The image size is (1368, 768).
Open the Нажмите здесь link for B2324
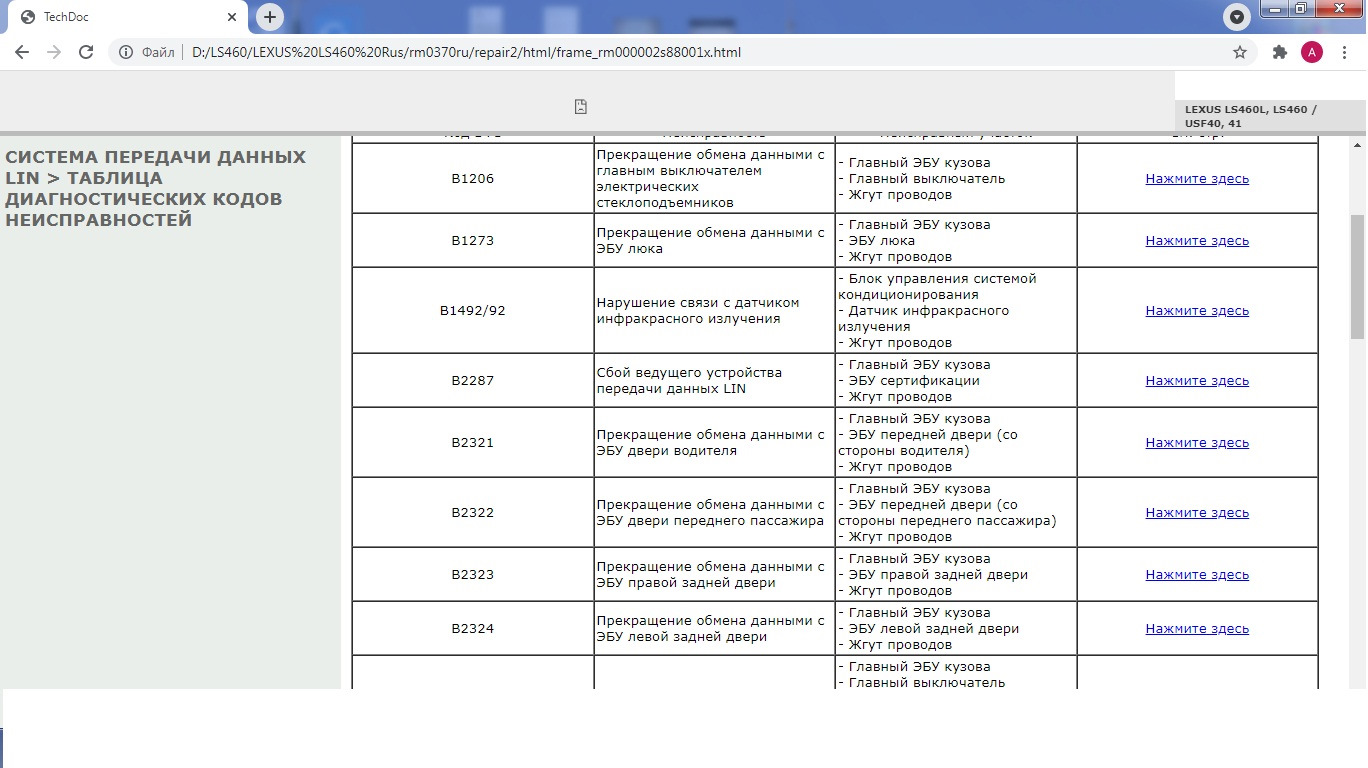[1197, 629]
